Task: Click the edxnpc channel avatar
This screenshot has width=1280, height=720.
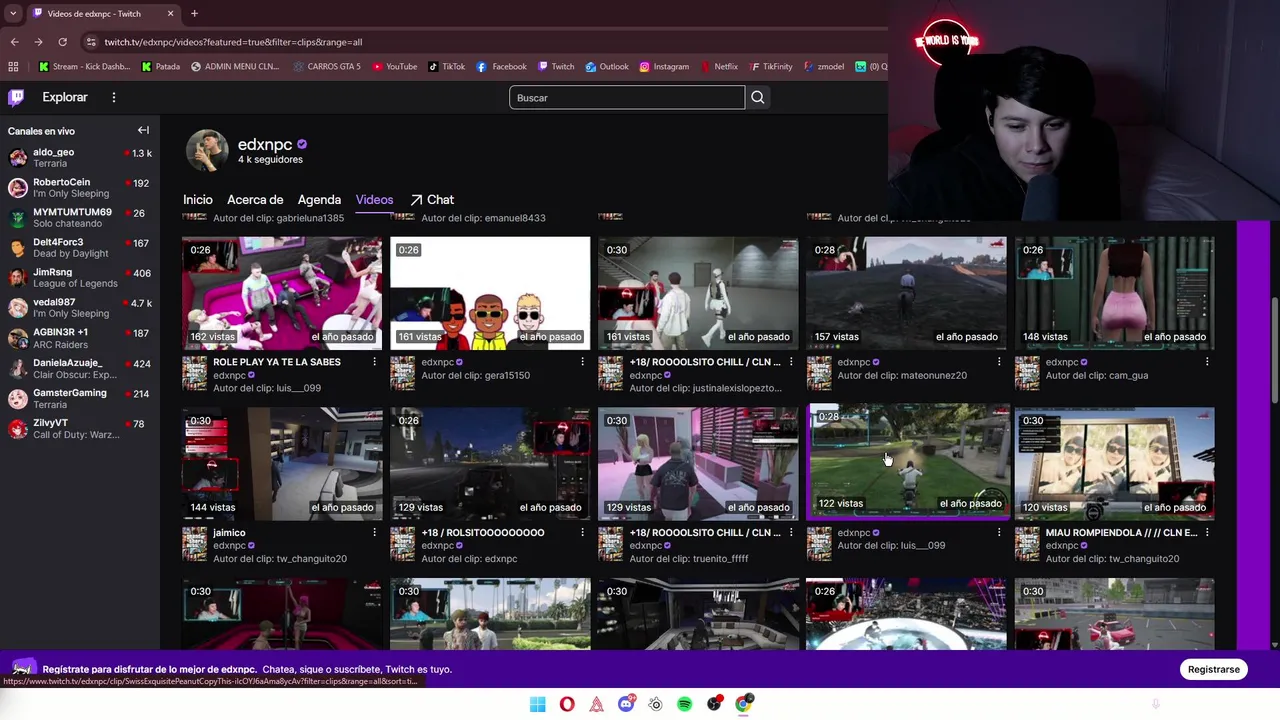Action: tap(207, 150)
